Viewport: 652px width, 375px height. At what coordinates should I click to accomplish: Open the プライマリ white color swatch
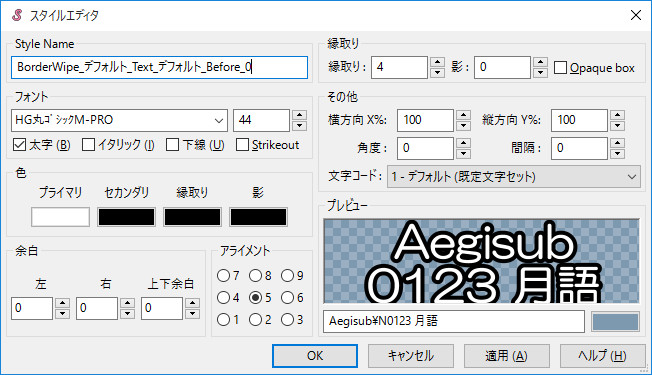[x=60, y=217]
